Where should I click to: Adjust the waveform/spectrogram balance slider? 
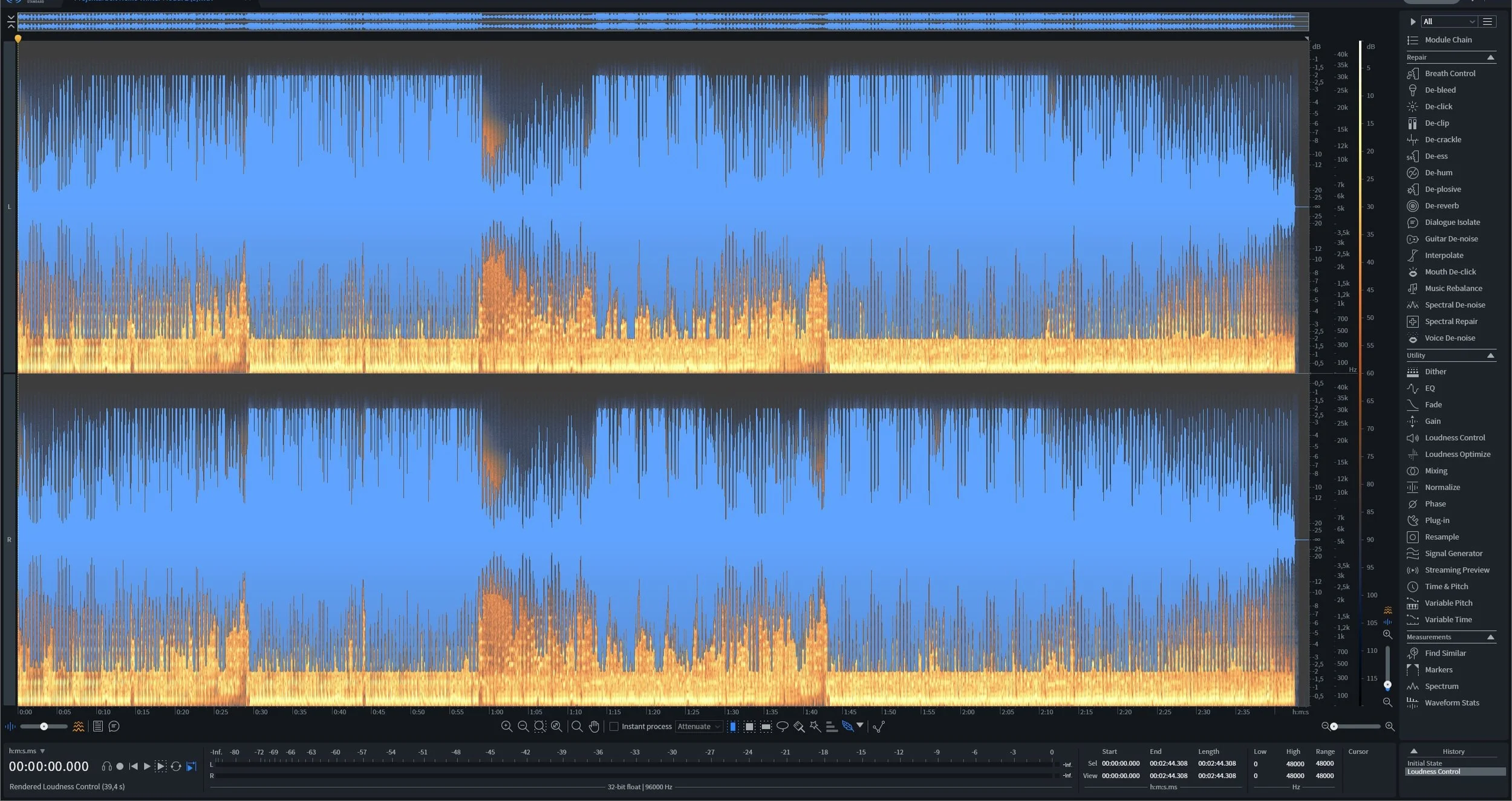(x=44, y=727)
